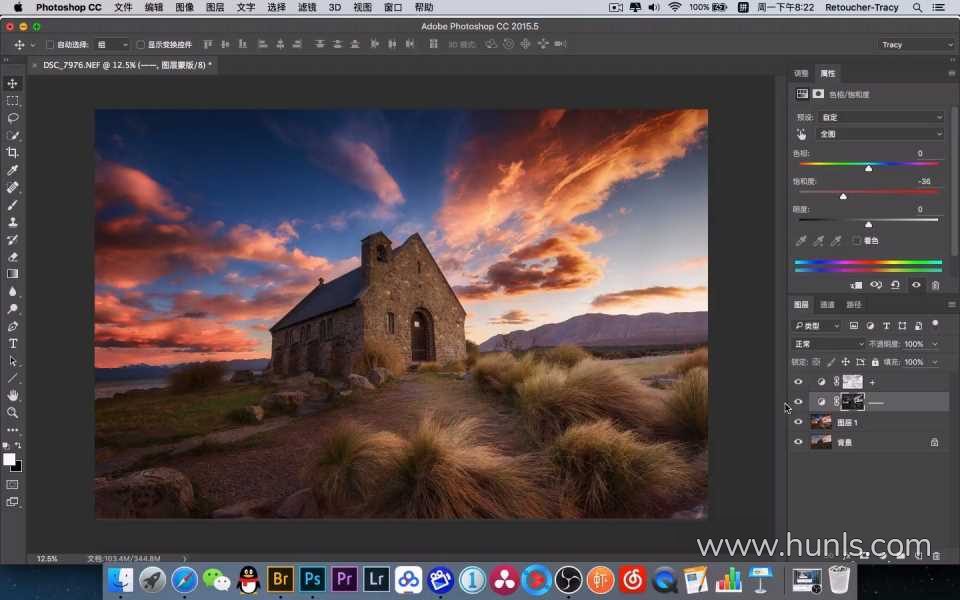Select the Eraser tool

pos(12,257)
